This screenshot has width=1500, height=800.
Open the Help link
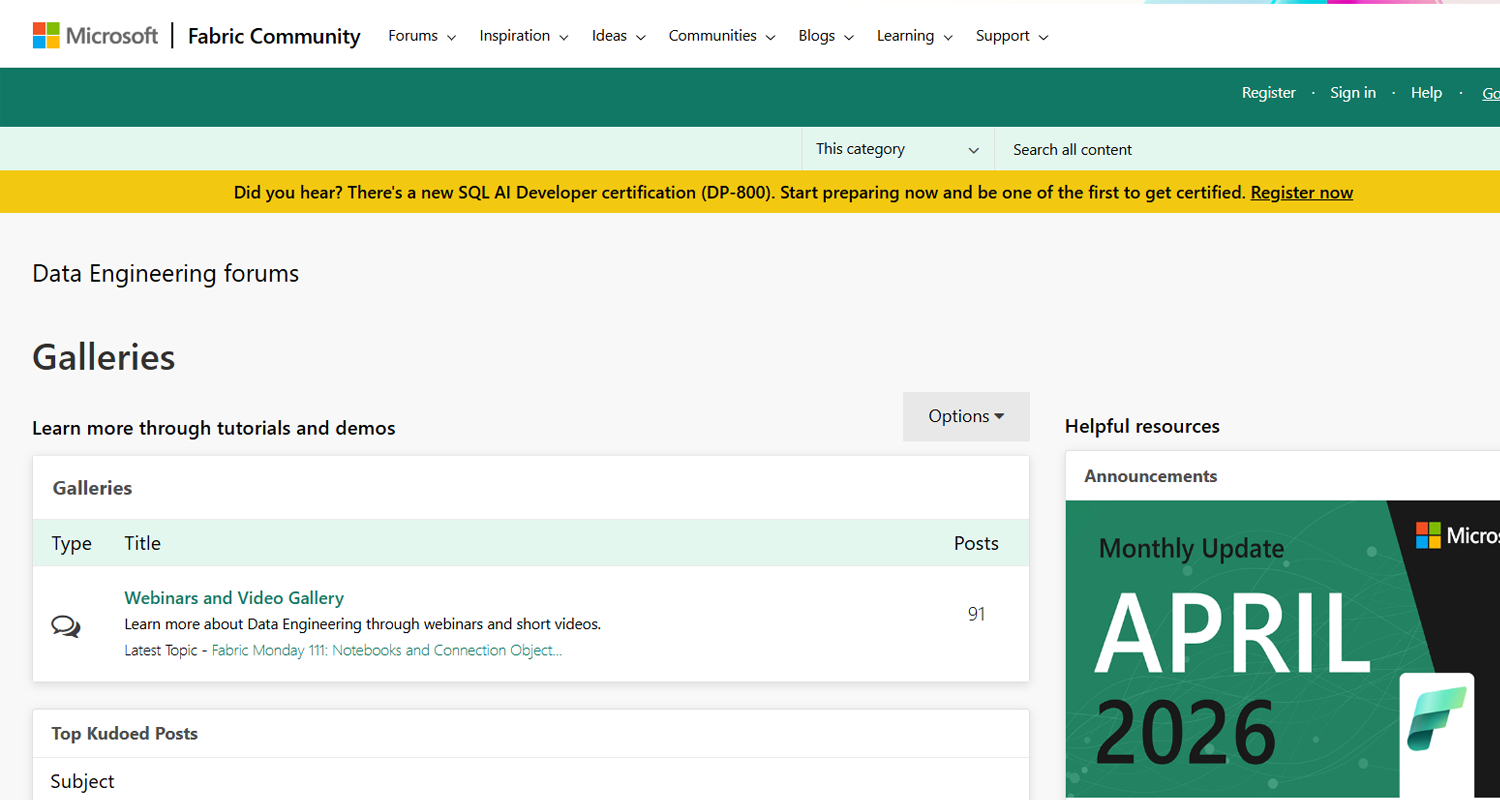pyautogui.click(x=1426, y=93)
